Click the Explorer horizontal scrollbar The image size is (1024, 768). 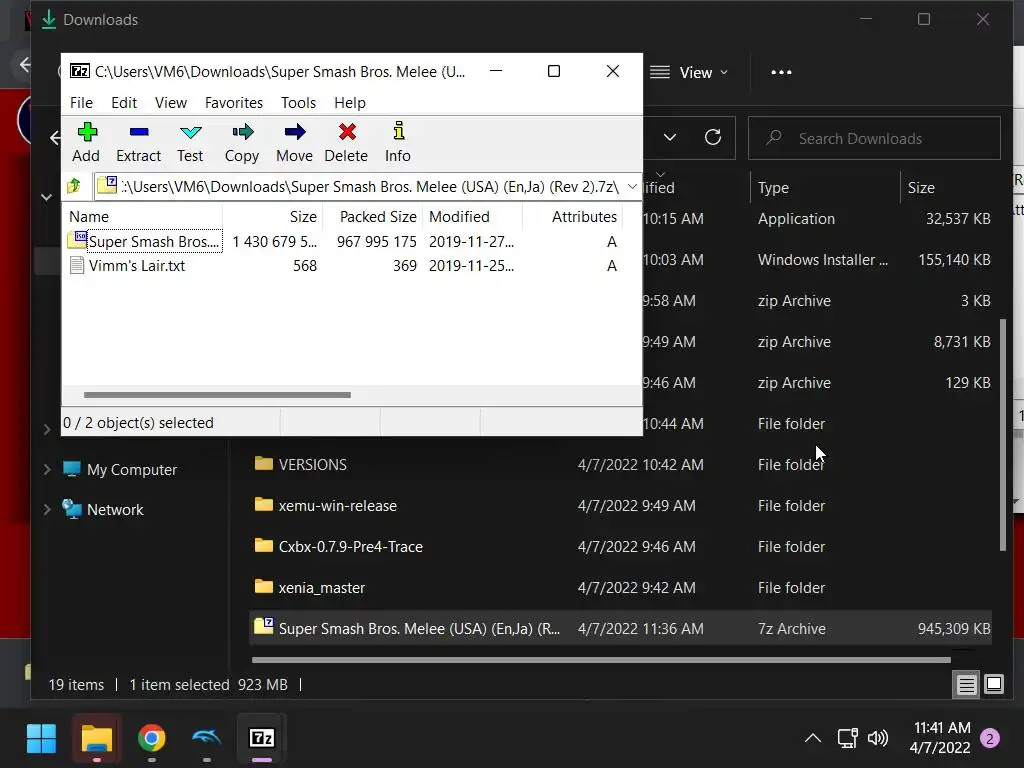pos(601,660)
